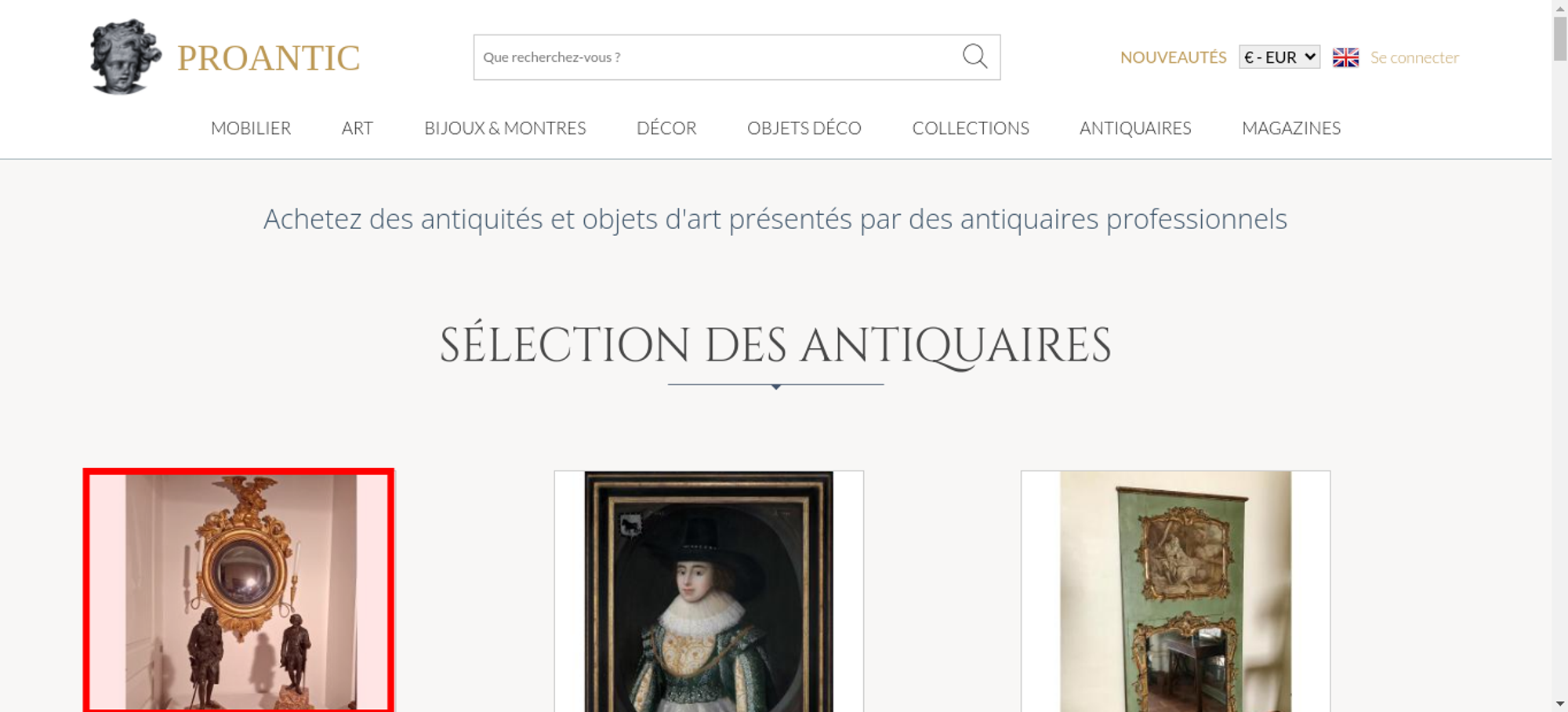Open the EUR currency dropdown
Viewport: 1568px width, 712px height.
(1279, 57)
